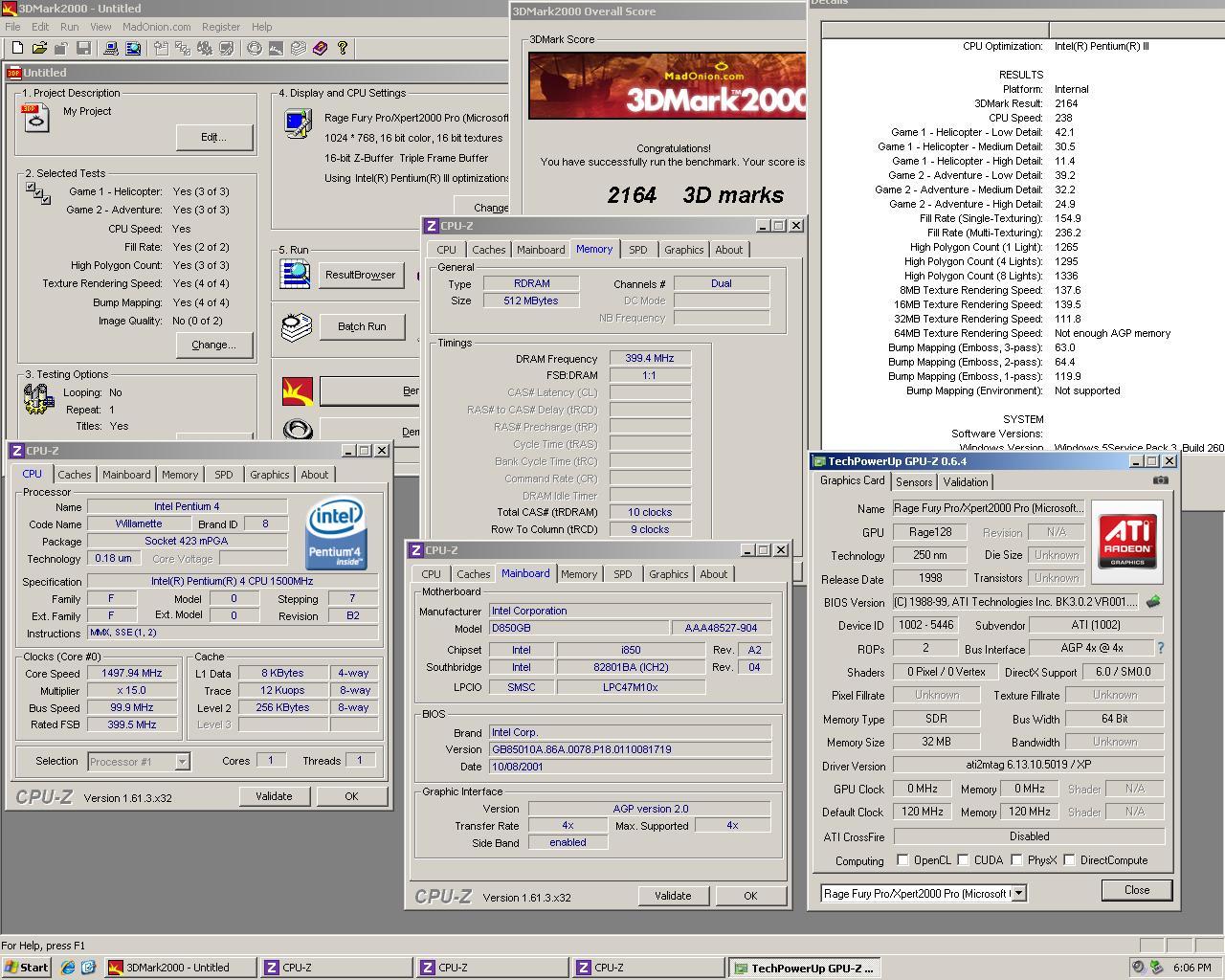Enable the OpenCL checkbox in GPU-Z
This screenshot has height=980, width=1225.
[902, 860]
